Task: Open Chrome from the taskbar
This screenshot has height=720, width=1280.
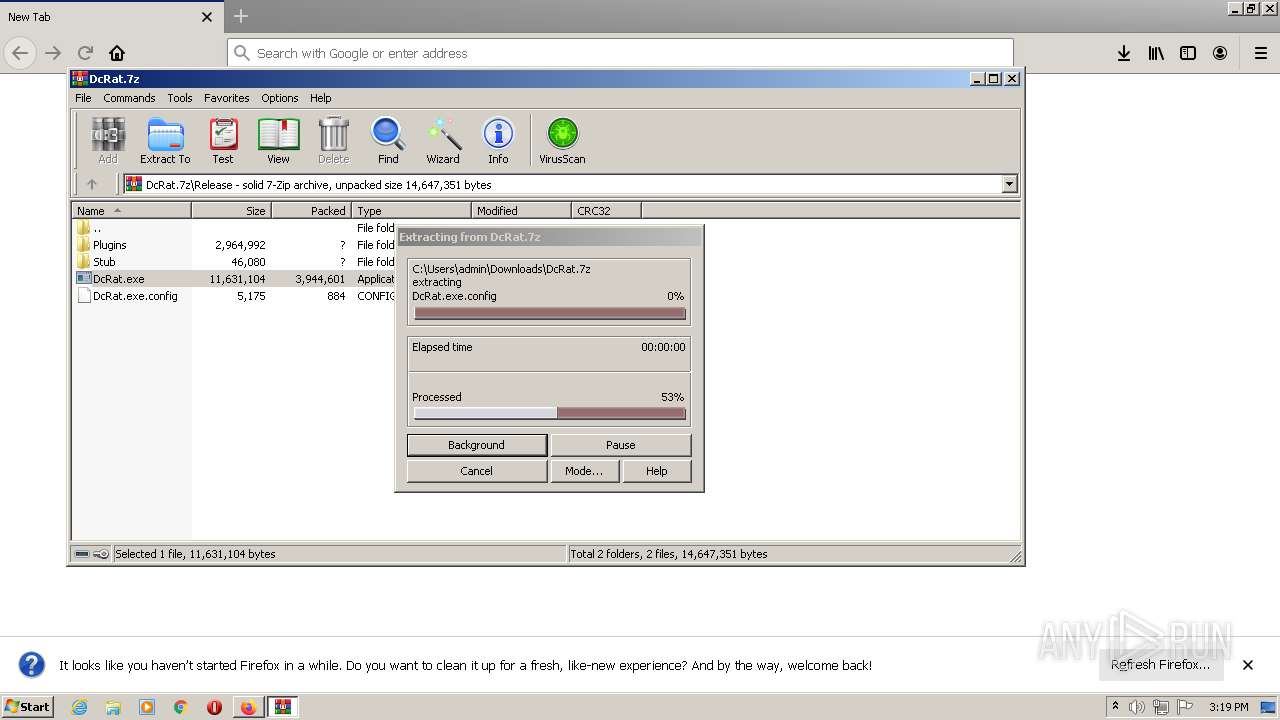Action: pyautogui.click(x=180, y=707)
